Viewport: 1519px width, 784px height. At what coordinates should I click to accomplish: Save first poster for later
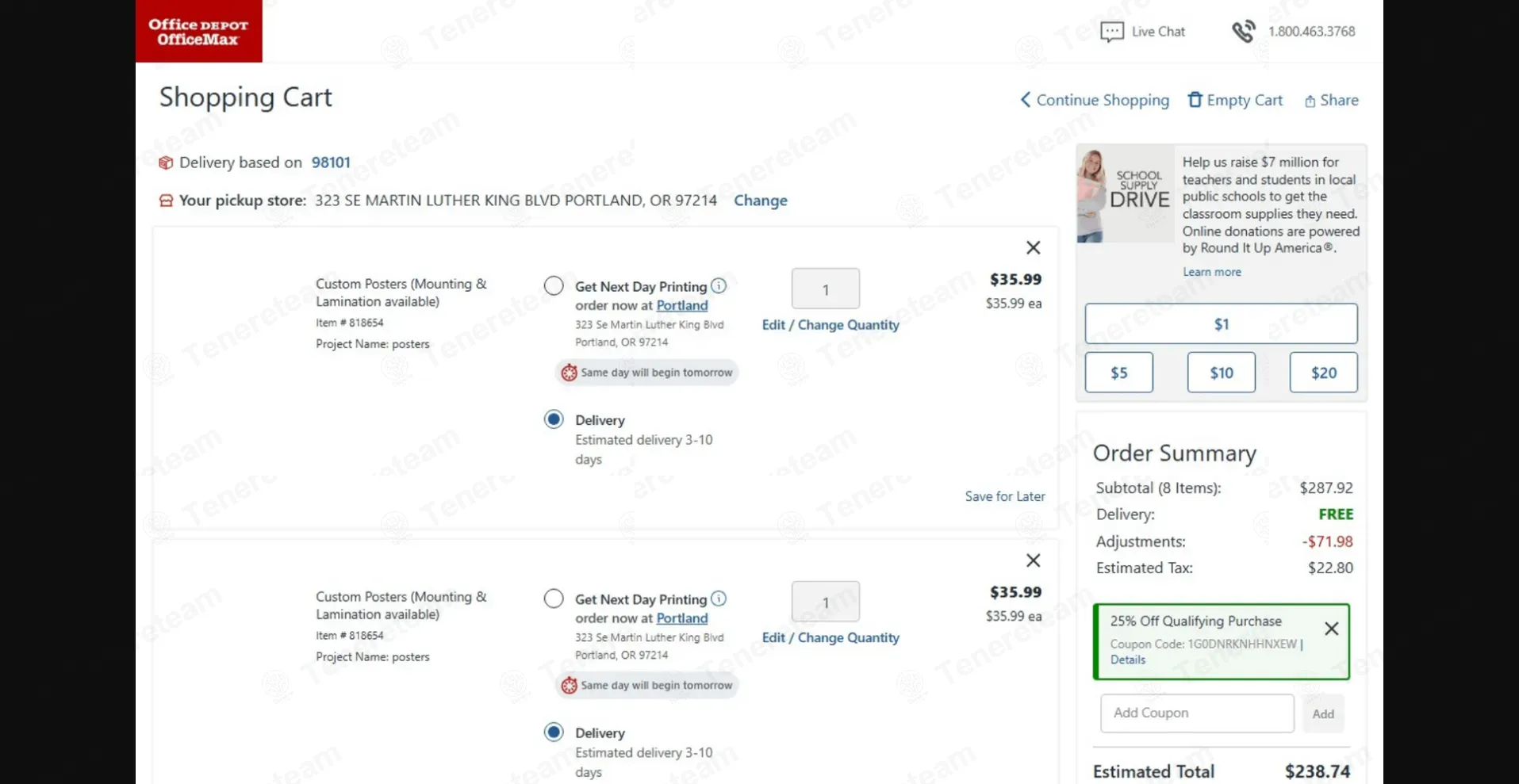pyautogui.click(x=1004, y=496)
